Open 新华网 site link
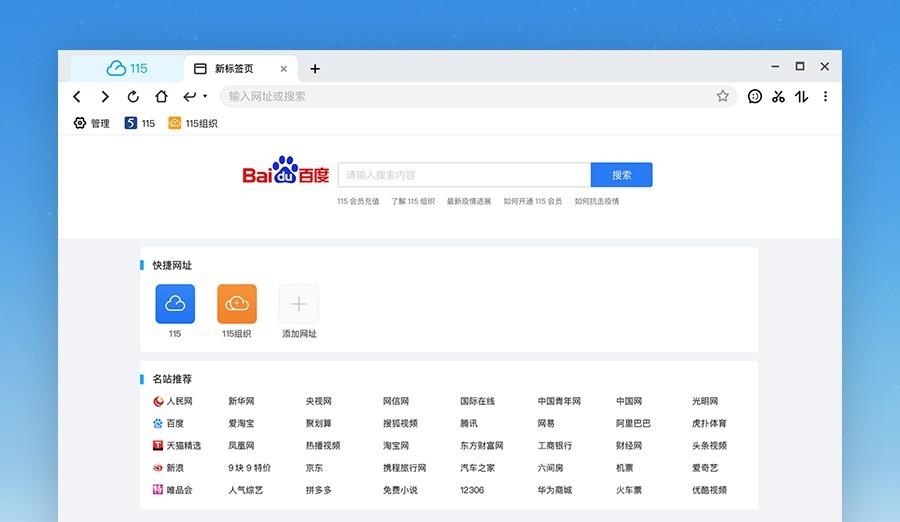The height and width of the screenshot is (522, 900). [x=241, y=401]
